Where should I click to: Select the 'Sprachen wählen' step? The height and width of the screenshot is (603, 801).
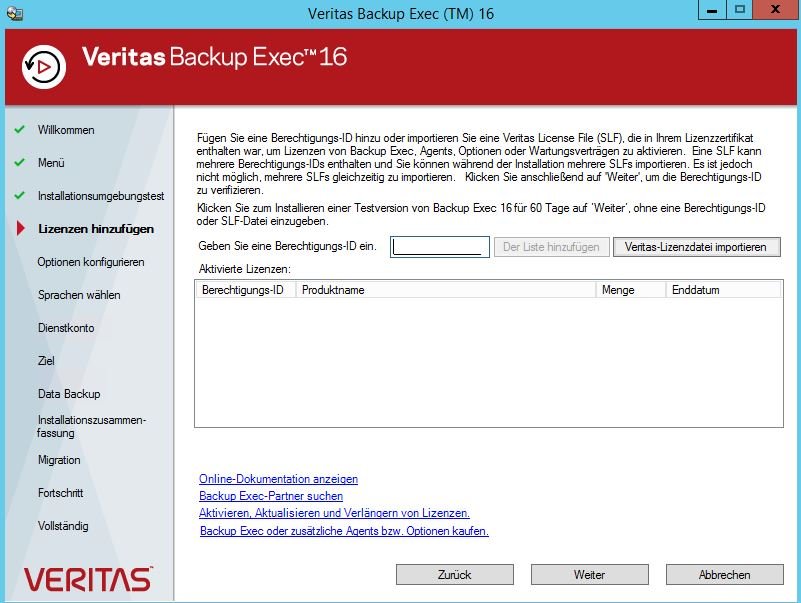click(x=79, y=295)
